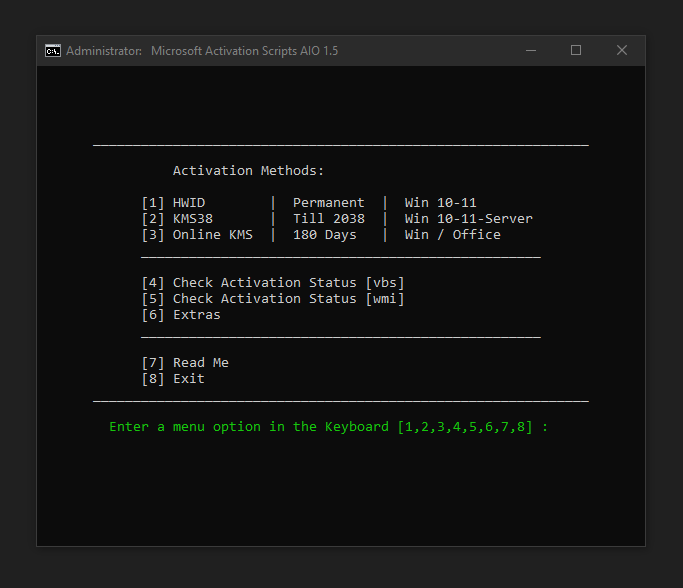Screen dimensions: 683x588
Task: Open the [7] Read Me entry
Action: click(185, 363)
